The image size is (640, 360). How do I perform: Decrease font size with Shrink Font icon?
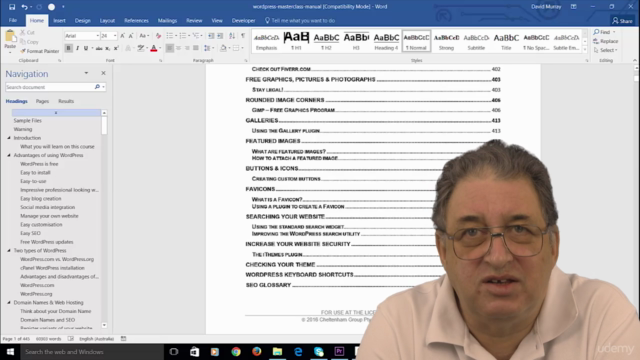131,36
